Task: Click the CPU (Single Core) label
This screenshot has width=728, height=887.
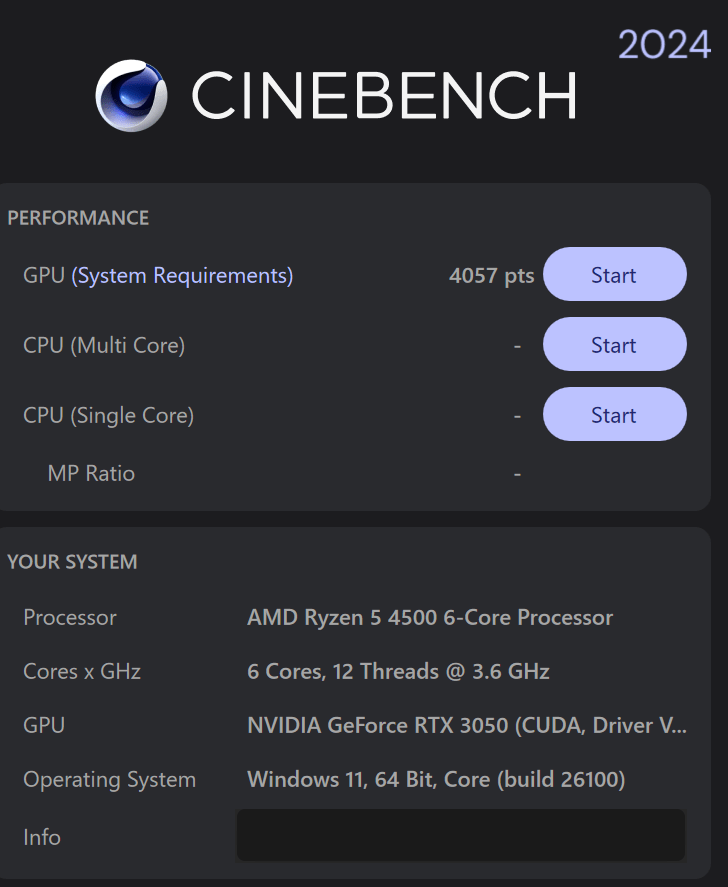Action: coord(109,416)
